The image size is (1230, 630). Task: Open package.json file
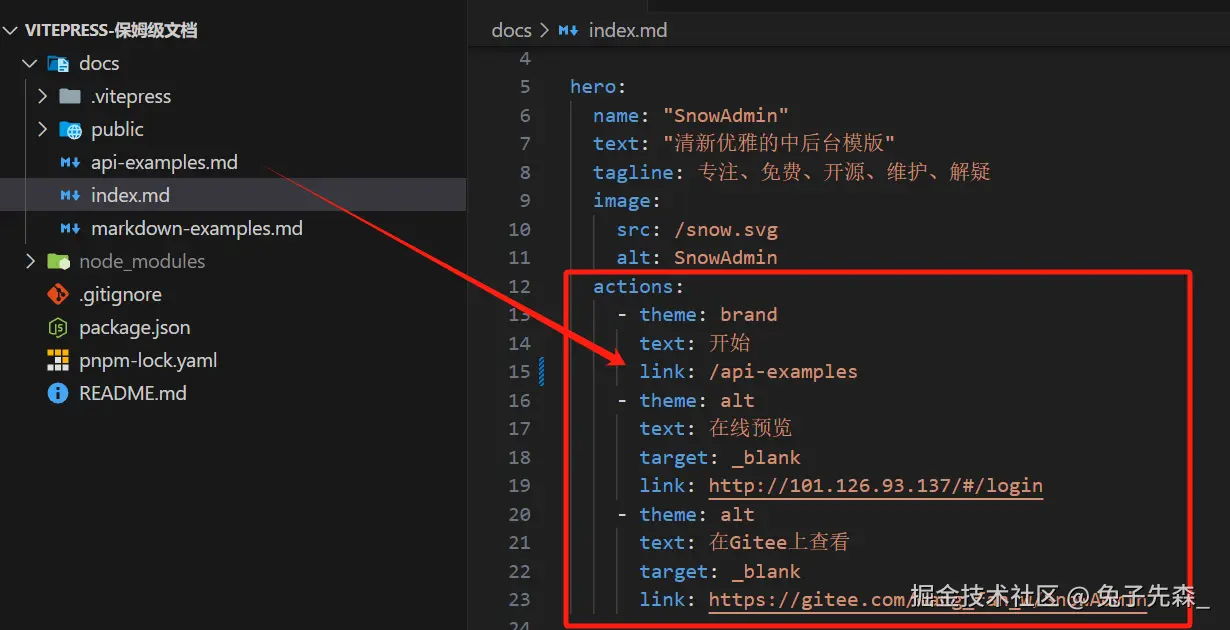tap(135, 328)
